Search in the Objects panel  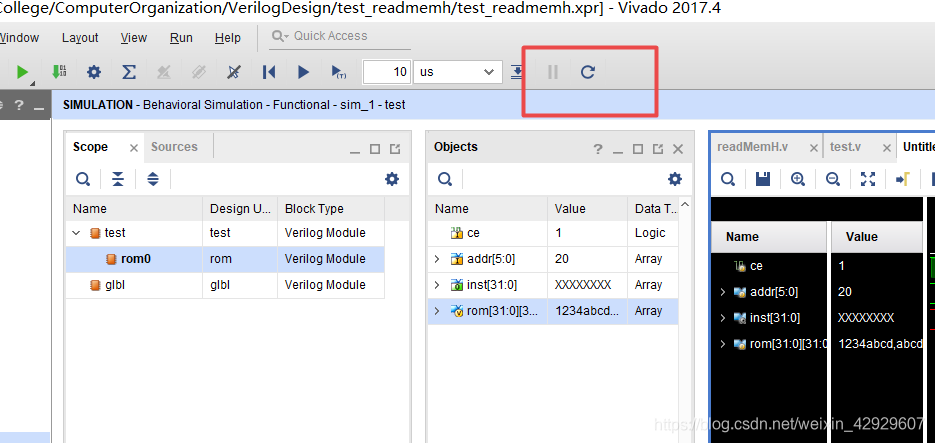(x=445, y=179)
